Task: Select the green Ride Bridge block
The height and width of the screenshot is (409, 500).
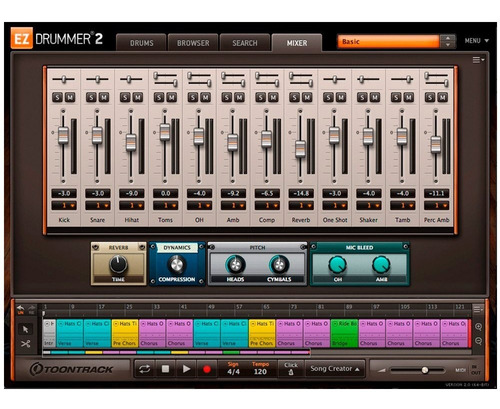Action: (x=344, y=333)
